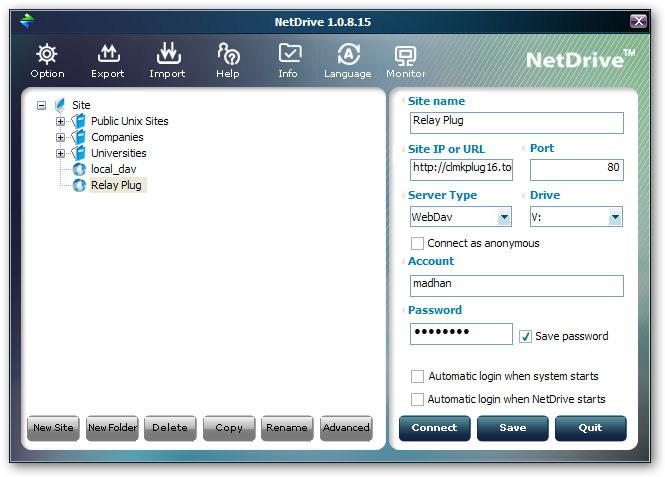This screenshot has width=665, height=477.
Task: Open the Info toolbar icon
Action: click(x=288, y=60)
